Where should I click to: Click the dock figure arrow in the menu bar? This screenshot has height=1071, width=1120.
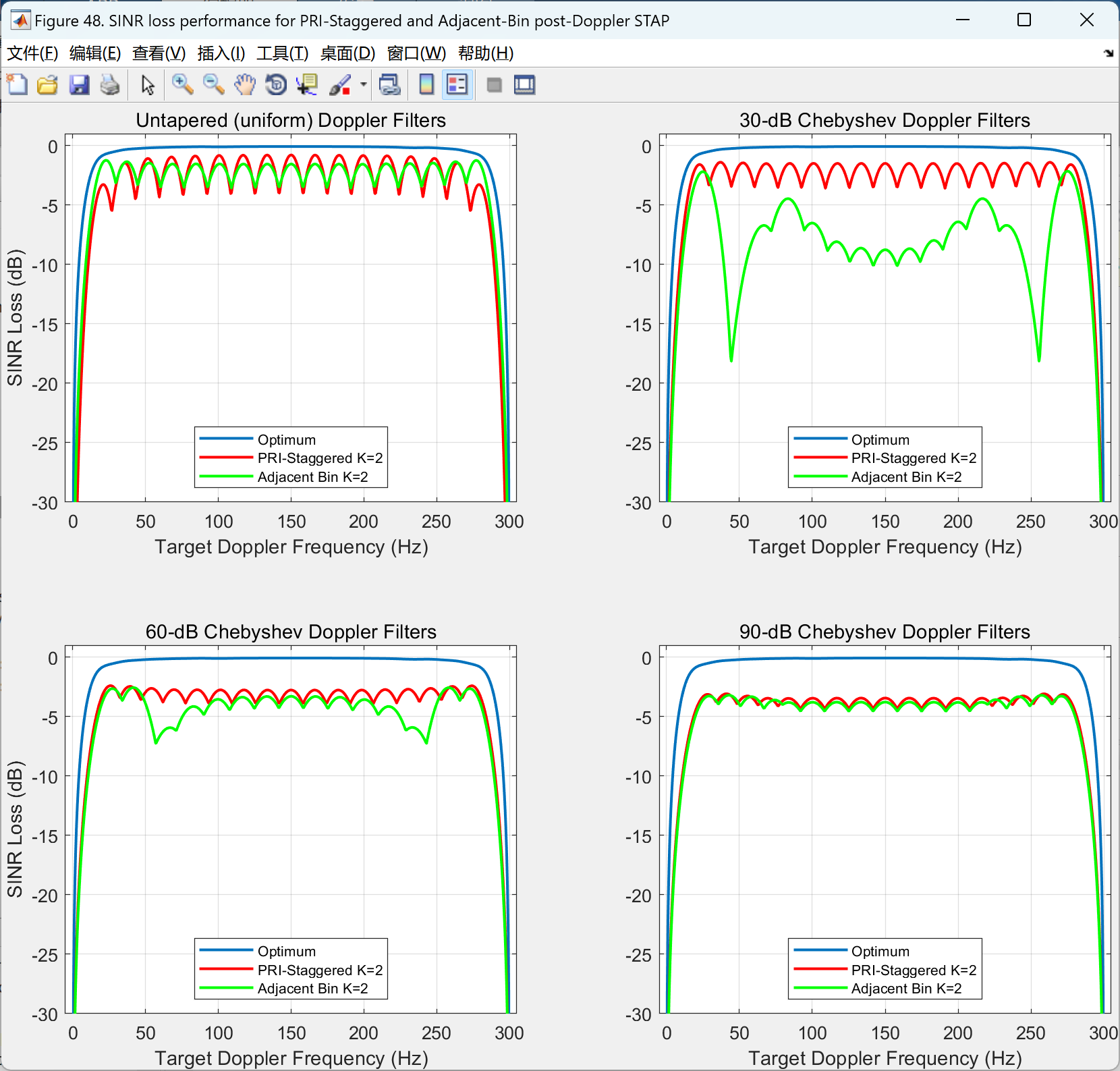[1109, 53]
